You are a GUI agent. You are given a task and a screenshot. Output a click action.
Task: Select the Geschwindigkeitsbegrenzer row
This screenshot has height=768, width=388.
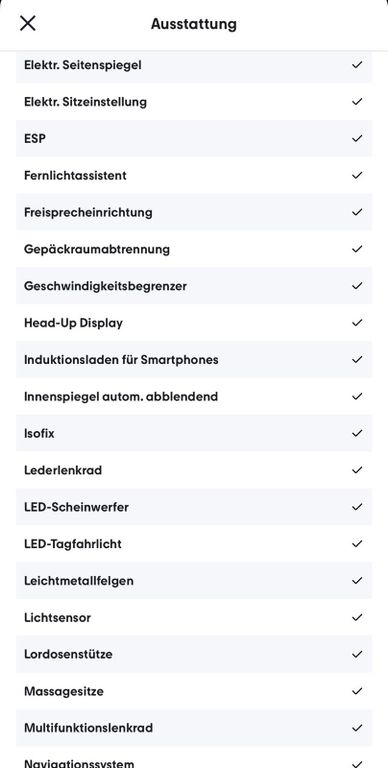[x=194, y=286]
